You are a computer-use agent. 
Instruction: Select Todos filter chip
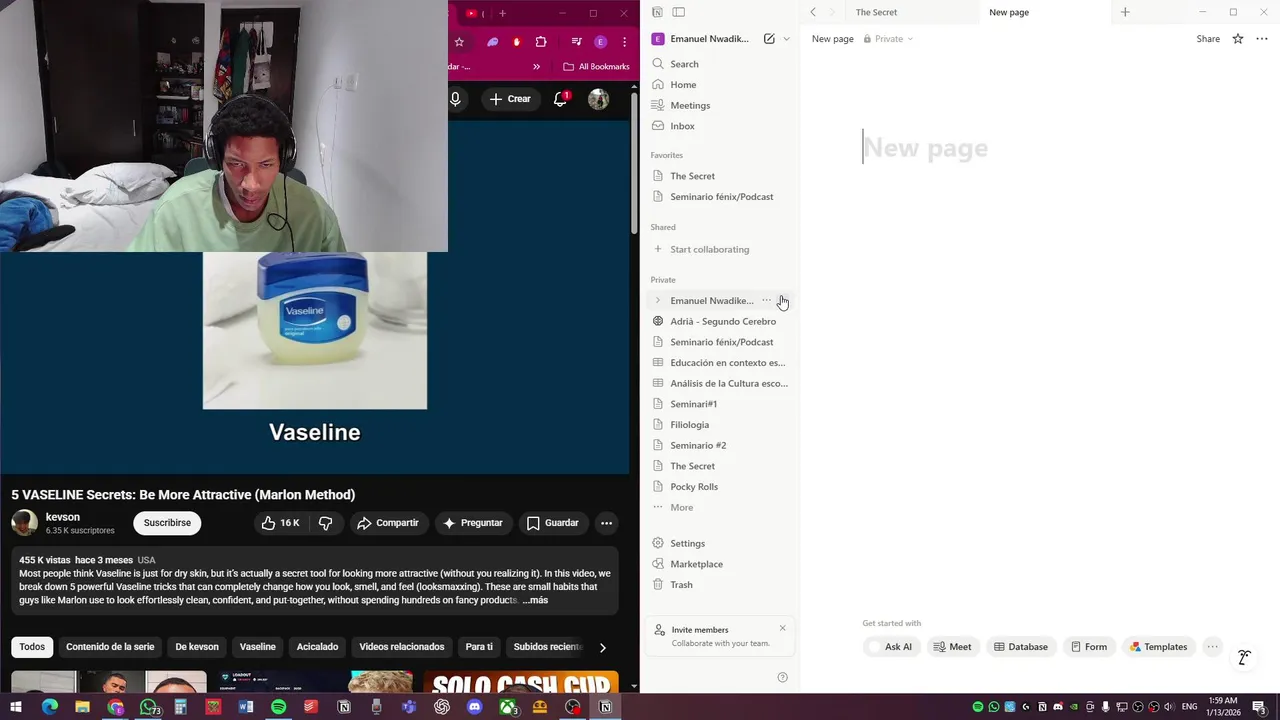tap(32, 647)
